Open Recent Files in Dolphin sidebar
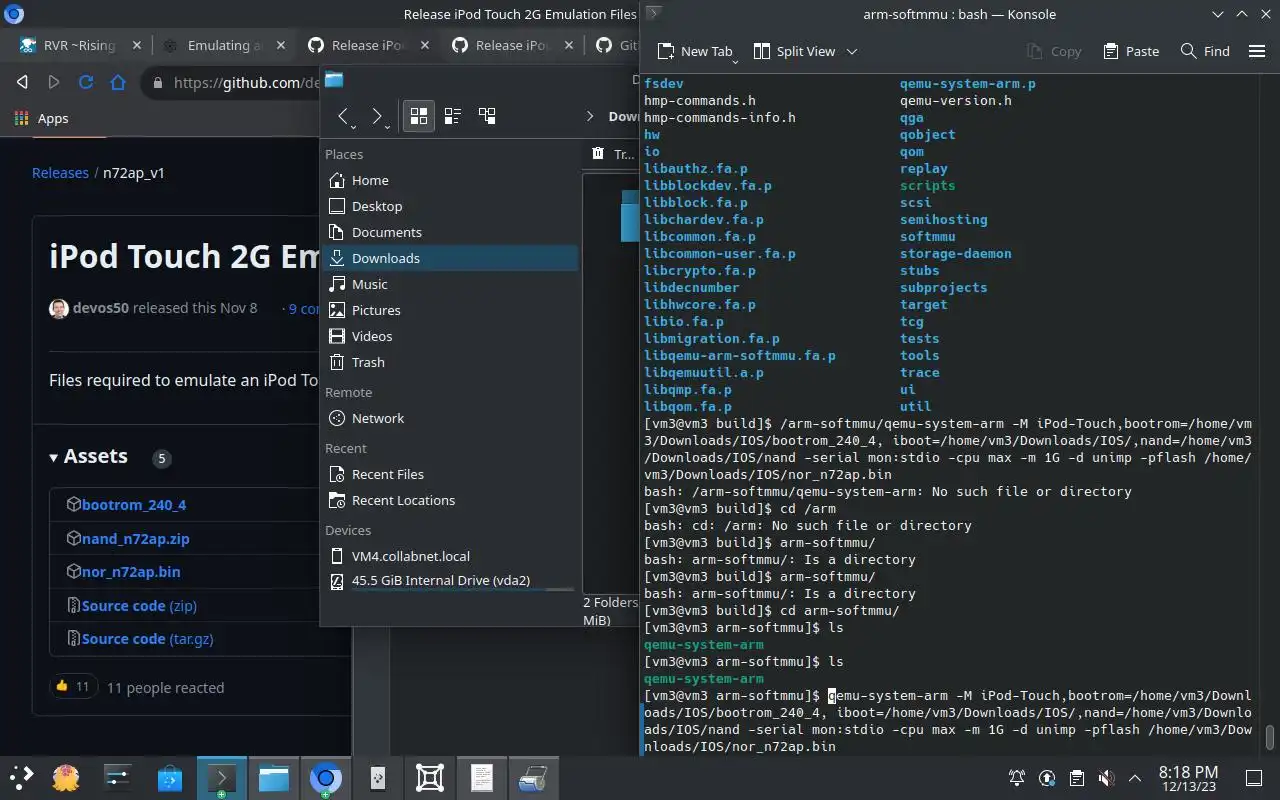The width and height of the screenshot is (1280, 800). (x=450, y=474)
